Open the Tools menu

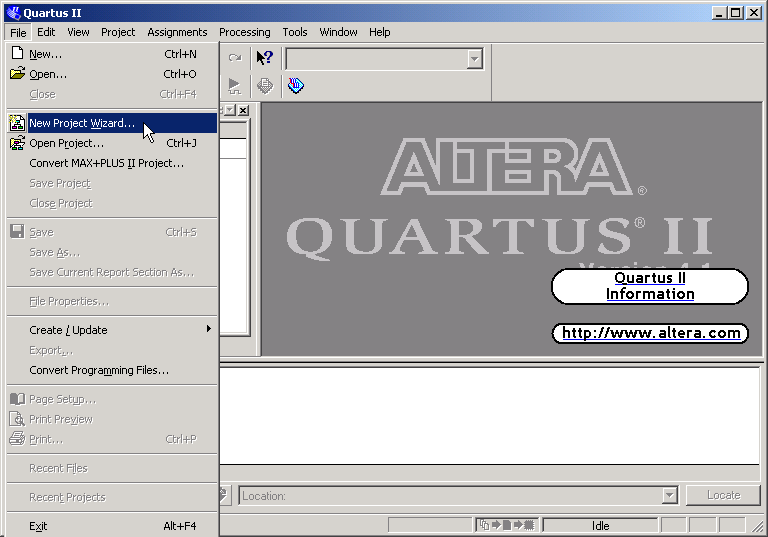(295, 32)
